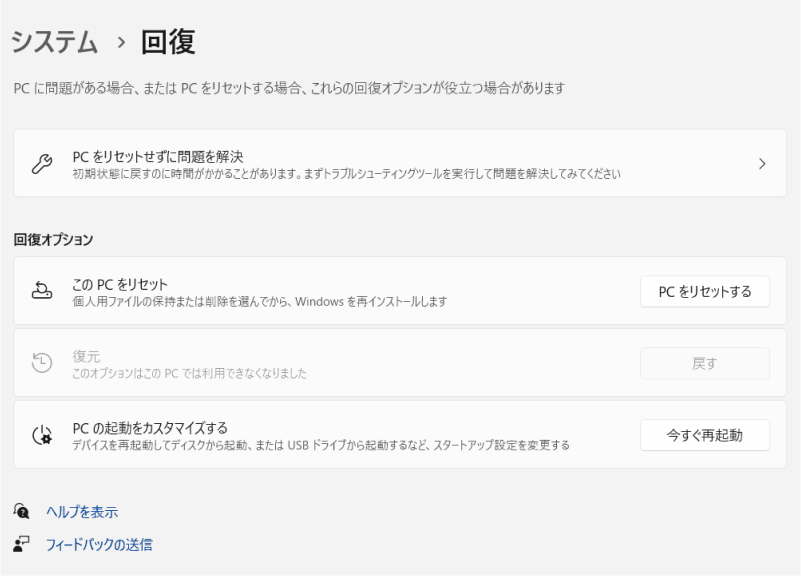Click the 復元 option label
Viewport: 801px width, 576px height.
coord(87,356)
